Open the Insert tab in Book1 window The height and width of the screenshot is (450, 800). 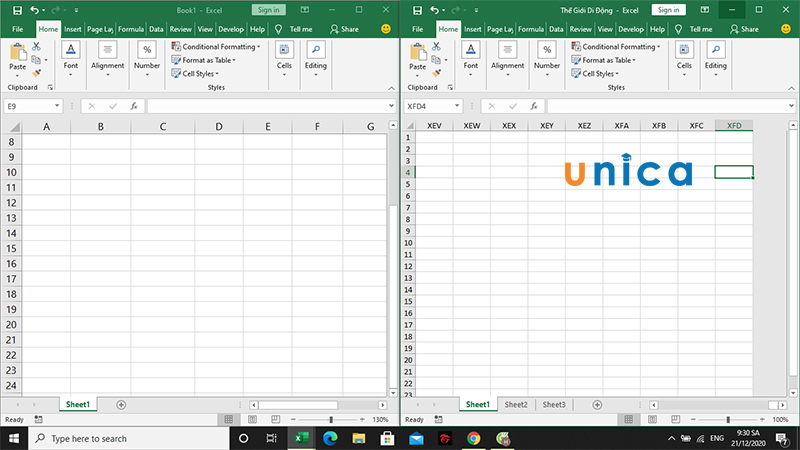point(73,29)
